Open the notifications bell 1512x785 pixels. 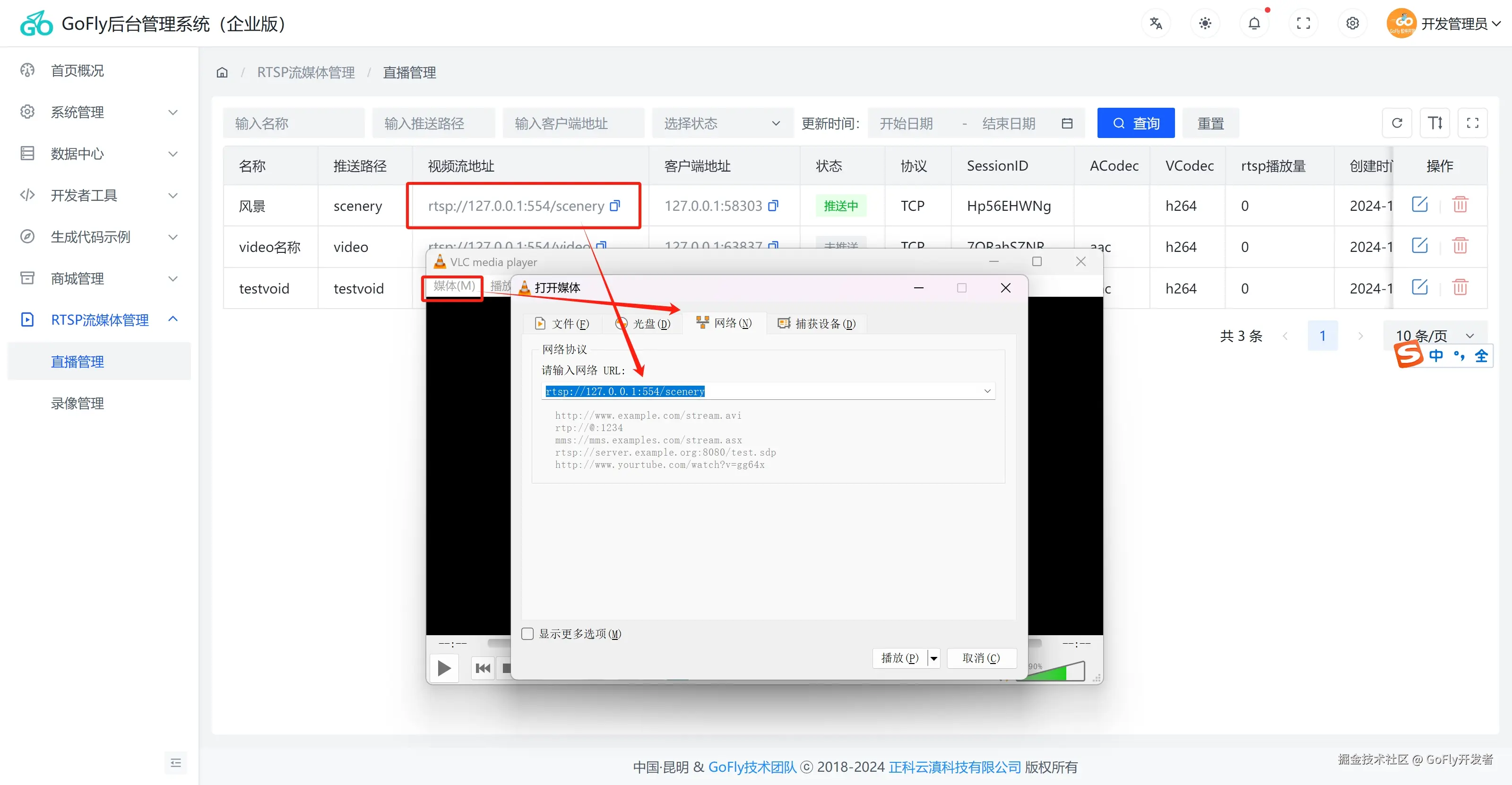1254,24
